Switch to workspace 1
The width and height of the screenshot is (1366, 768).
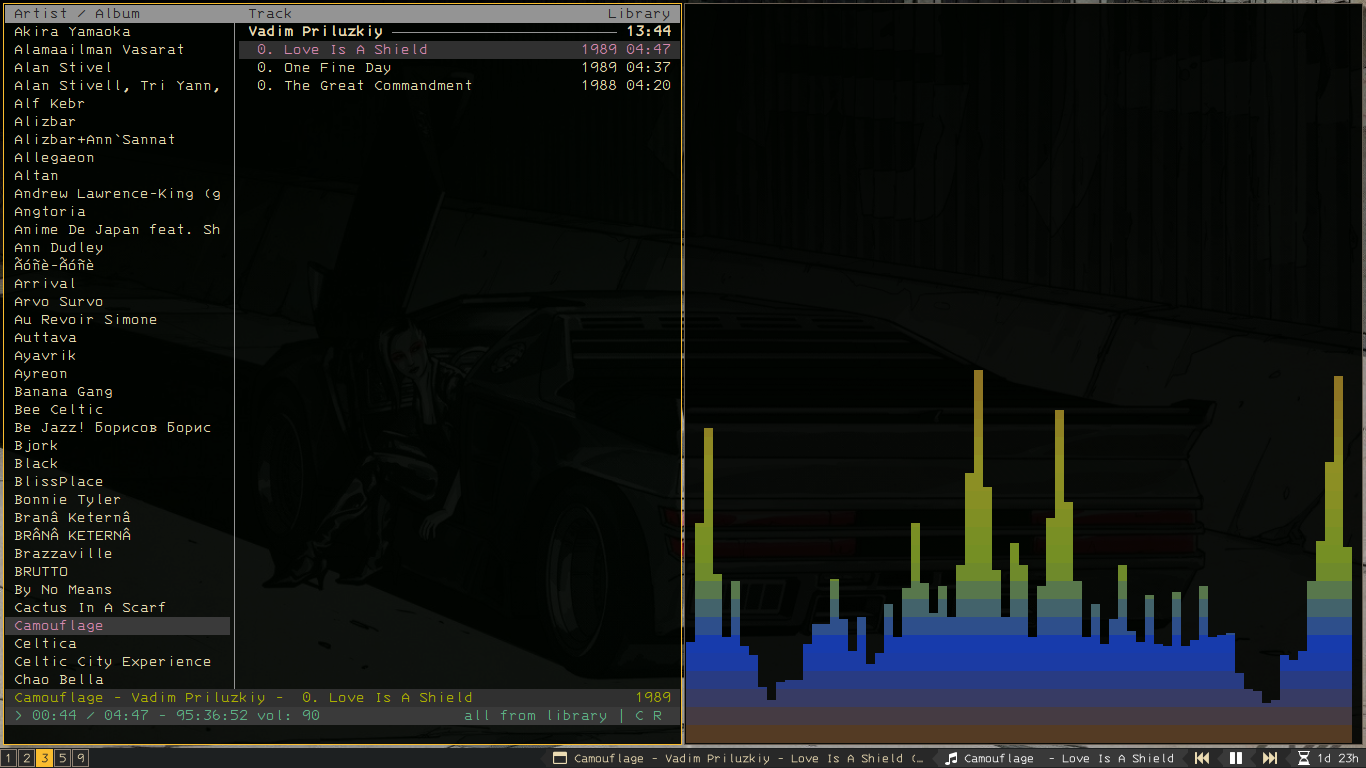click(x=9, y=758)
